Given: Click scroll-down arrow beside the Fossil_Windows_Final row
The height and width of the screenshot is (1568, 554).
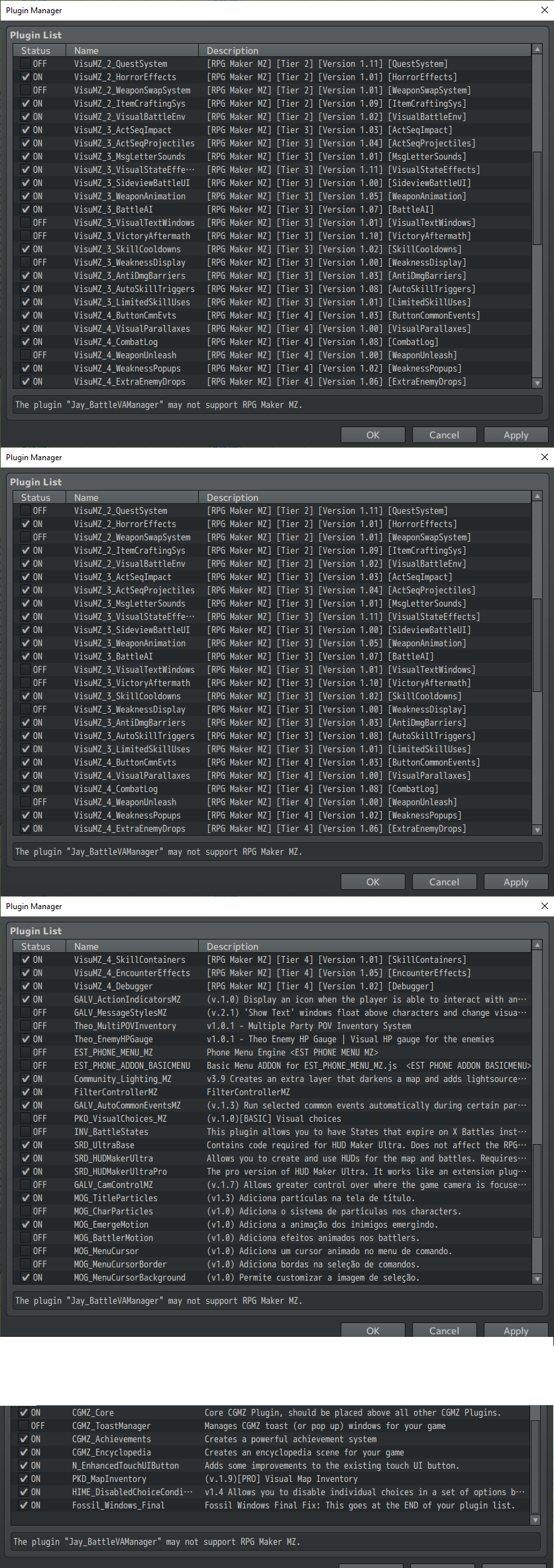Looking at the screenshot, I should point(536,1520).
